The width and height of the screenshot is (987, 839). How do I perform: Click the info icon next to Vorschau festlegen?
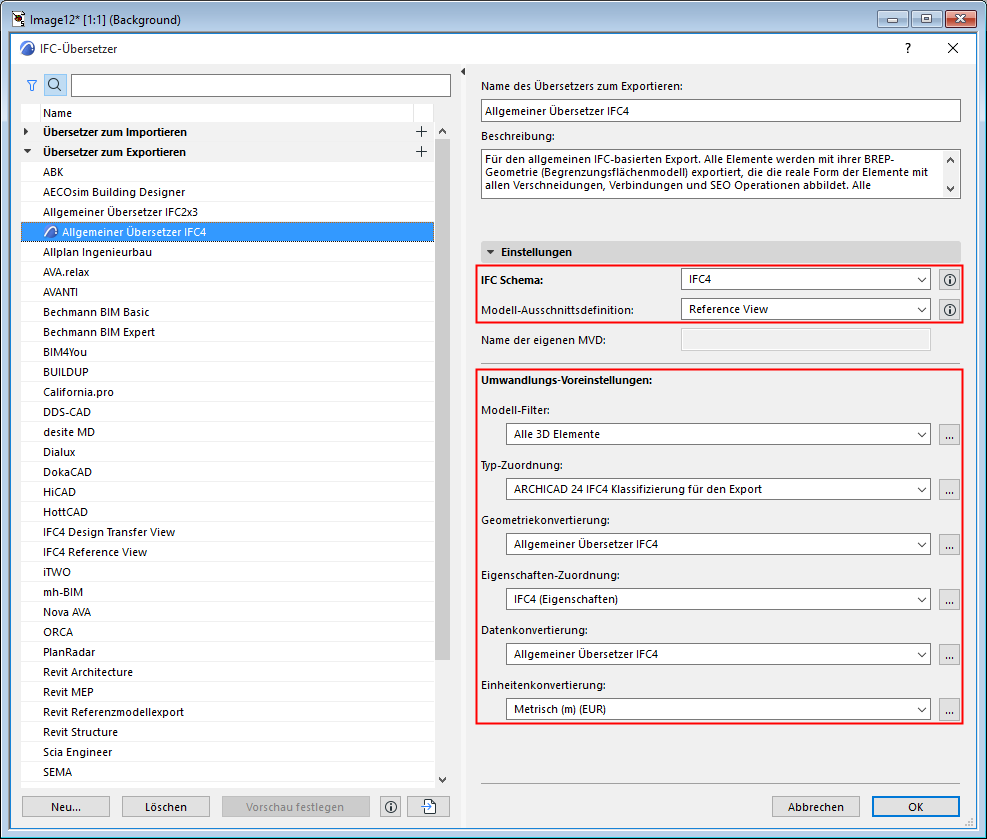[x=391, y=807]
